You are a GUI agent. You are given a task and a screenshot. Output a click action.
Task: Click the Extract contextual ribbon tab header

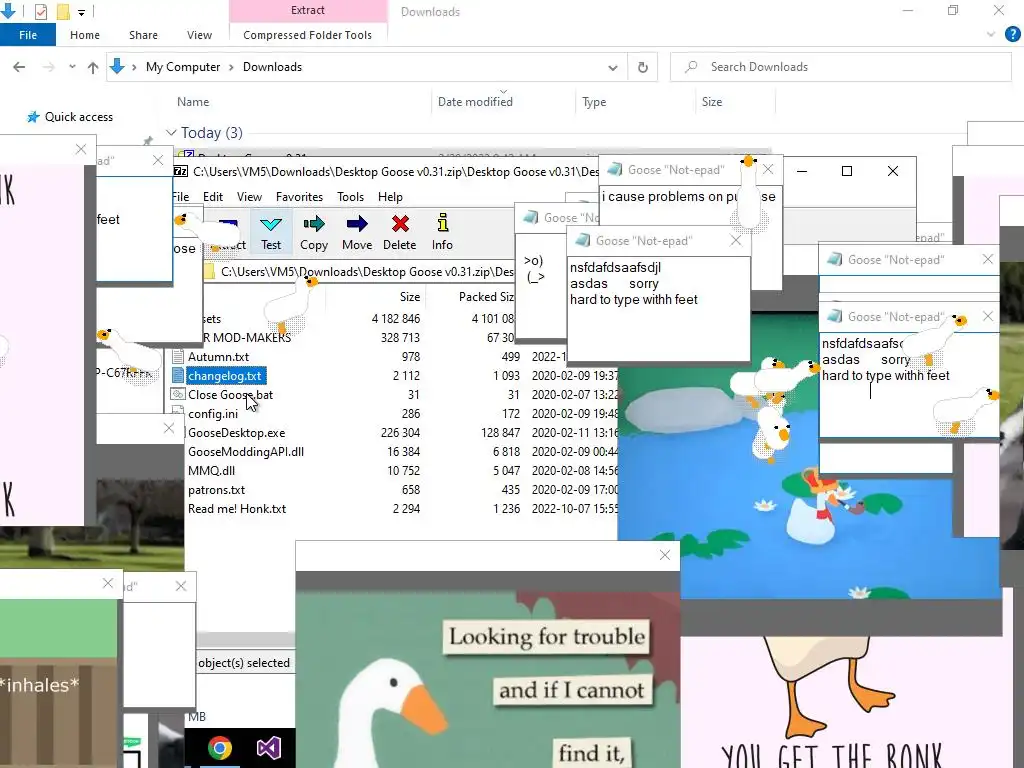pyautogui.click(x=308, y=10)
